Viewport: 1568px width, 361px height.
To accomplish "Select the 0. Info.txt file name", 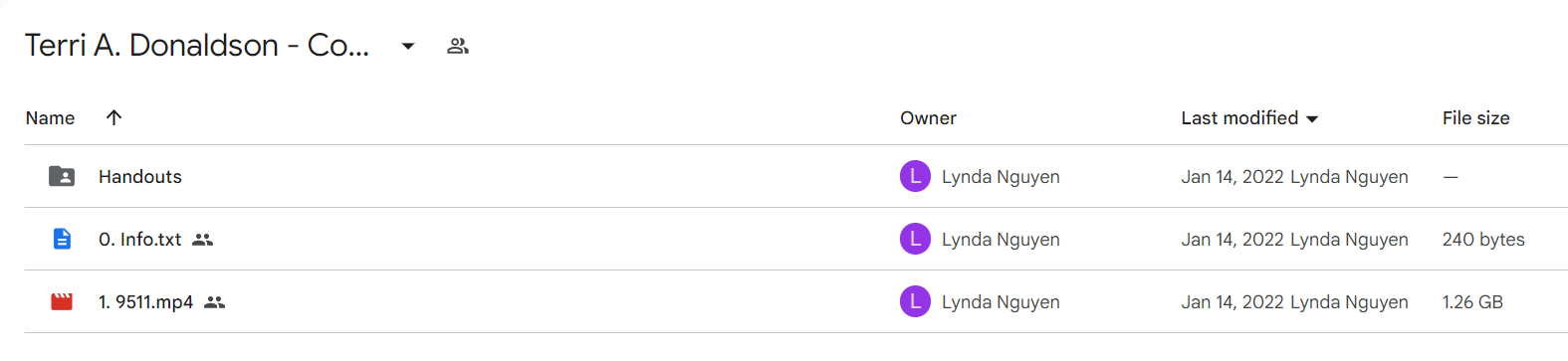I will coord(139,239).
